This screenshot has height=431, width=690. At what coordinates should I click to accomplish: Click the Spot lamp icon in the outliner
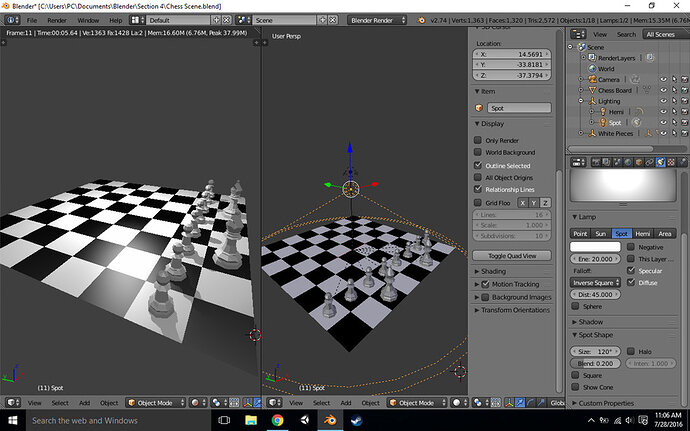[x=601, y=122]
